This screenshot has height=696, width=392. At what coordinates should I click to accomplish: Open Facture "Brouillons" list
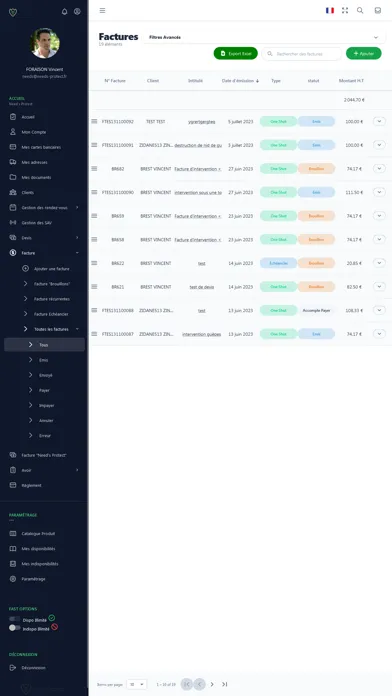coord(44,284)
